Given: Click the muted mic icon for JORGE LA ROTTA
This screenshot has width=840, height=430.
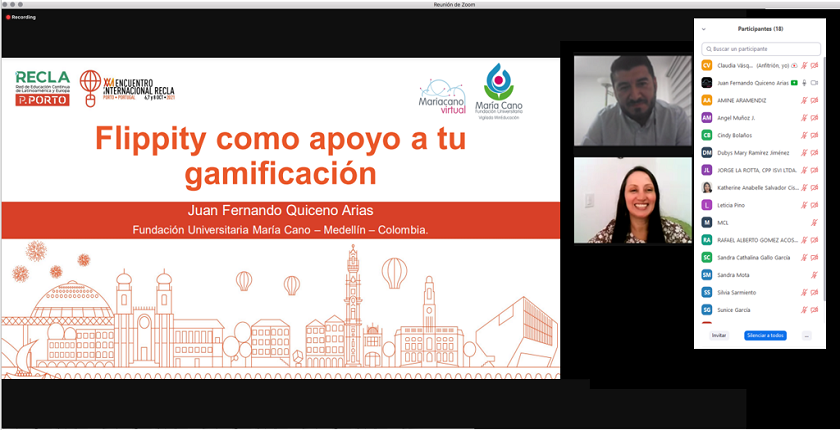Looking at the screenshot, I should tap(804, 170).
